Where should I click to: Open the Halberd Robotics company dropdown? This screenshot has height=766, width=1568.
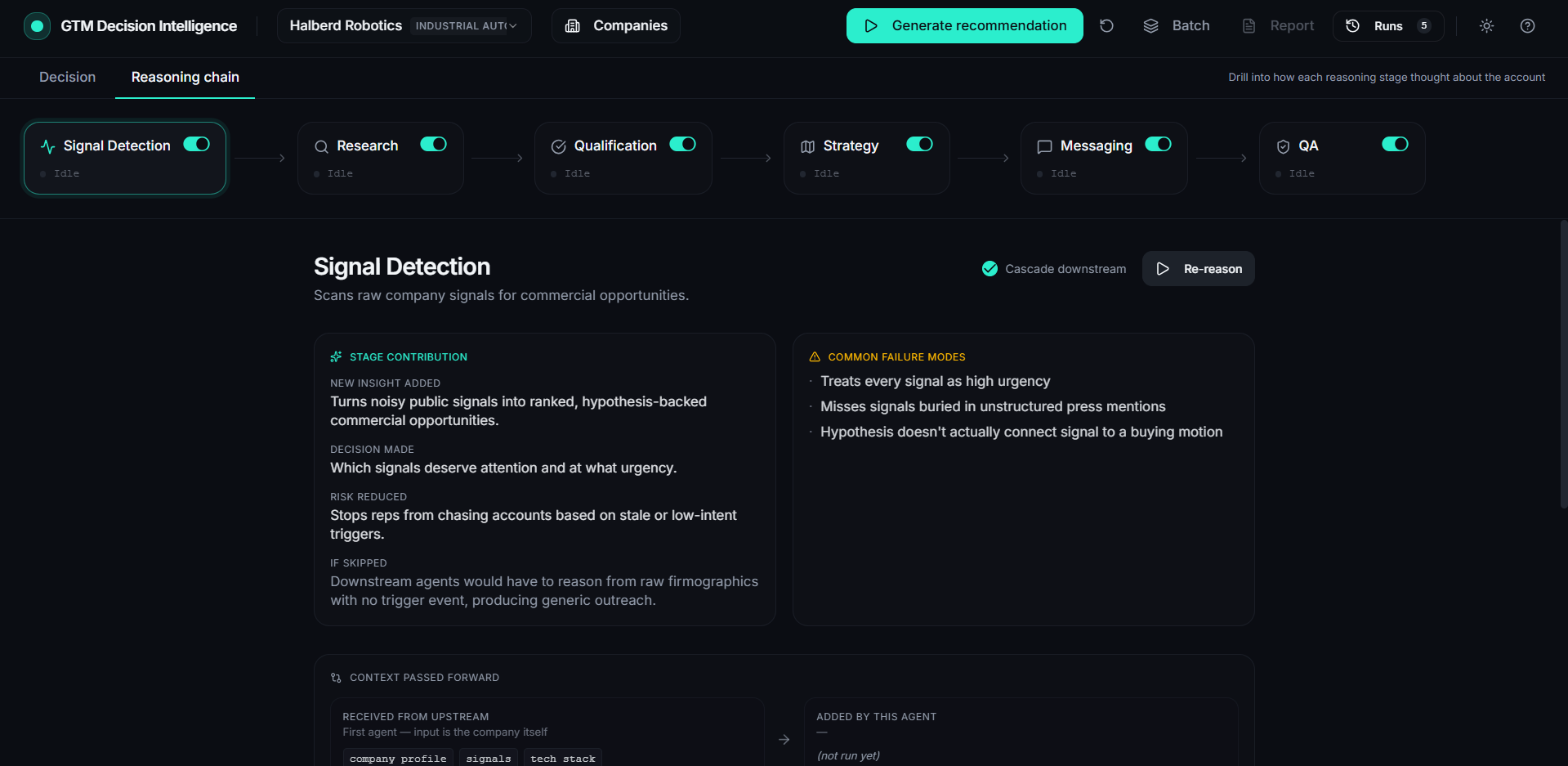pos(404,26)
